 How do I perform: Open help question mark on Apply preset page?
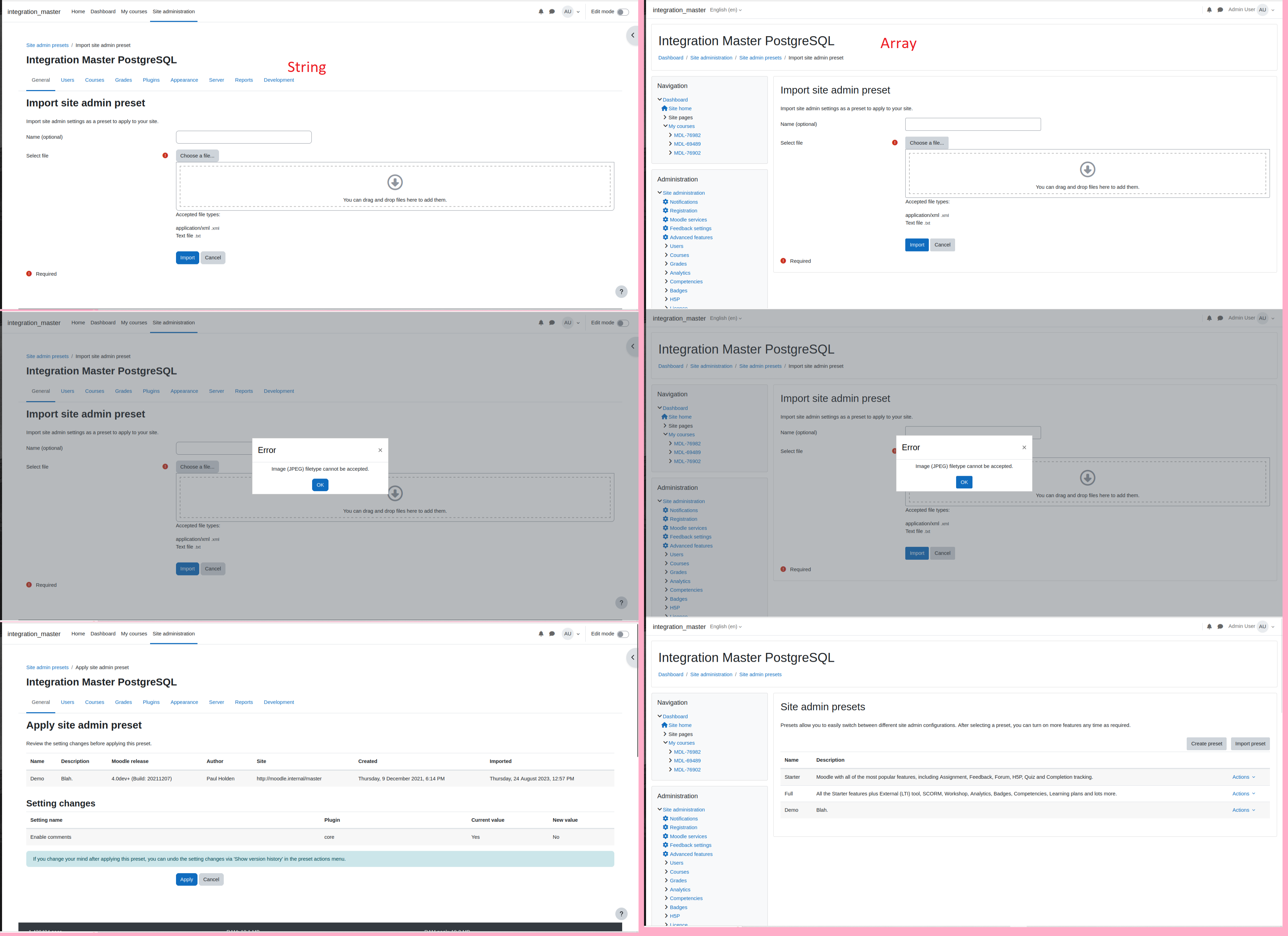[621, 914]
